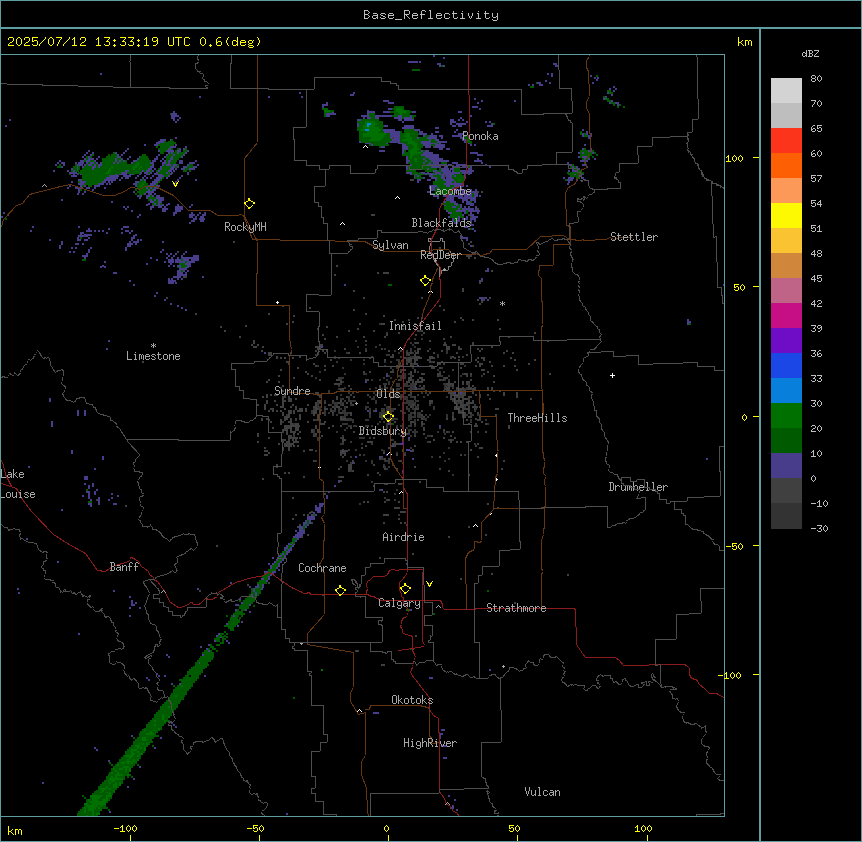Click the ThreeHills label
862x842 pixels.
pyautogui.click(x=537, y=418)
